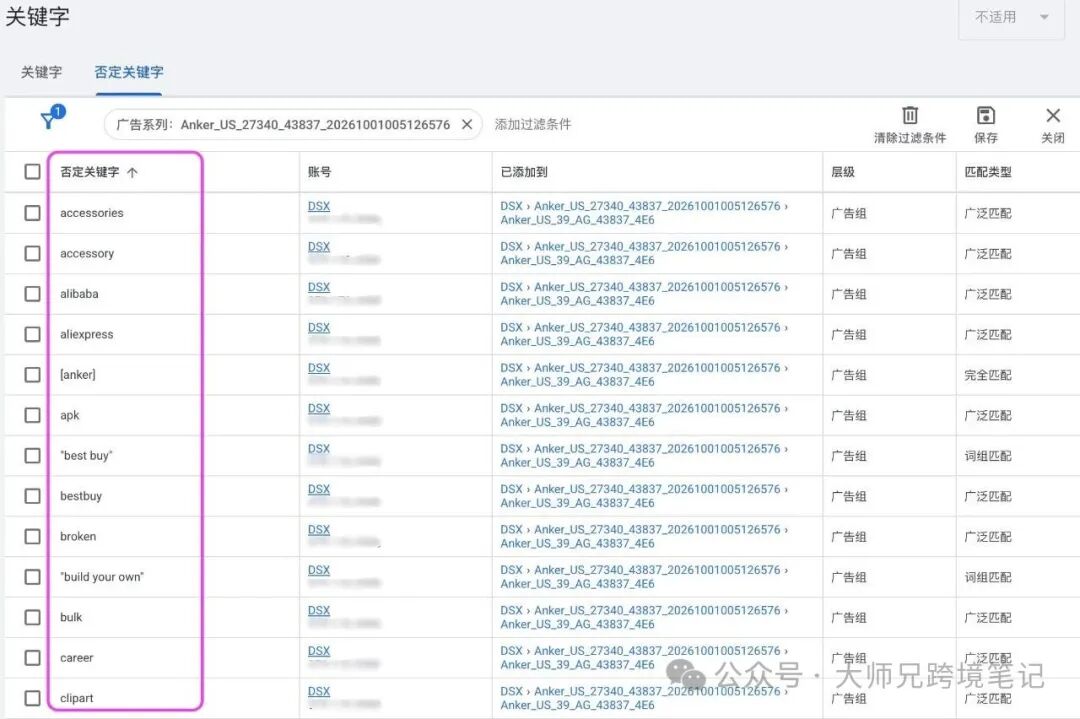Click the [anker] keyword cell

[78, 375]
